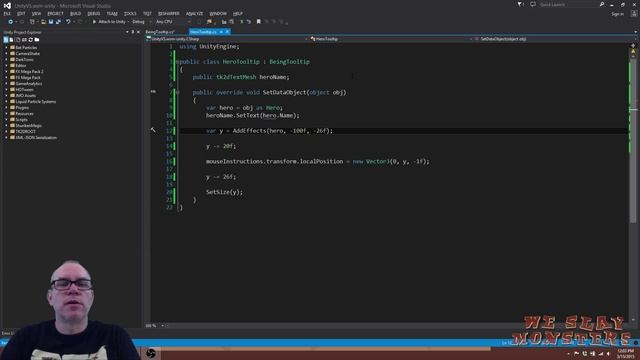Open the PROJECT menu
This screenshot has height=360, width=640.
point(56,14)
